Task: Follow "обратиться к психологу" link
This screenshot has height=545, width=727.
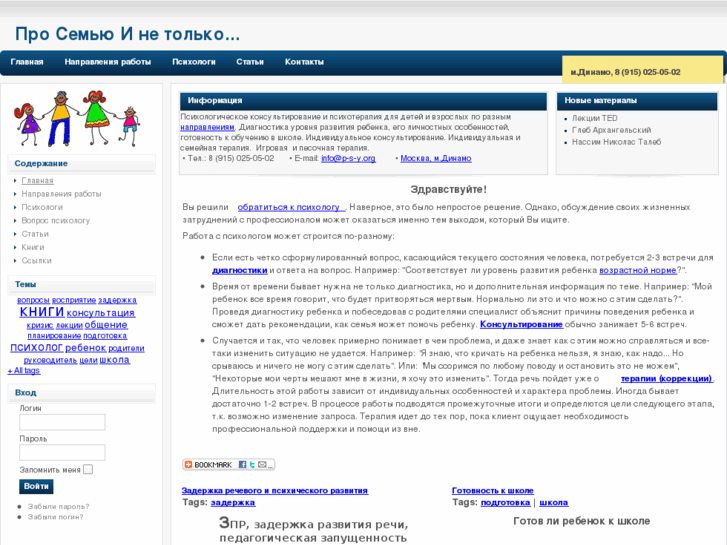Action: point(291,207)
